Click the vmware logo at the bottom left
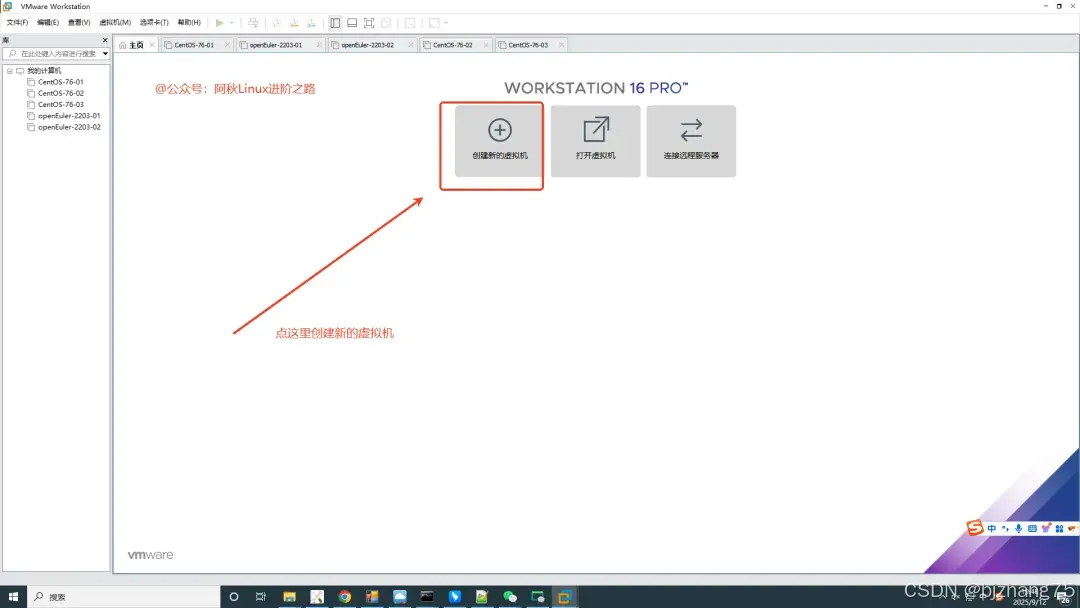The width and height of the screenshot is (1080, 608). click(150, 555)
